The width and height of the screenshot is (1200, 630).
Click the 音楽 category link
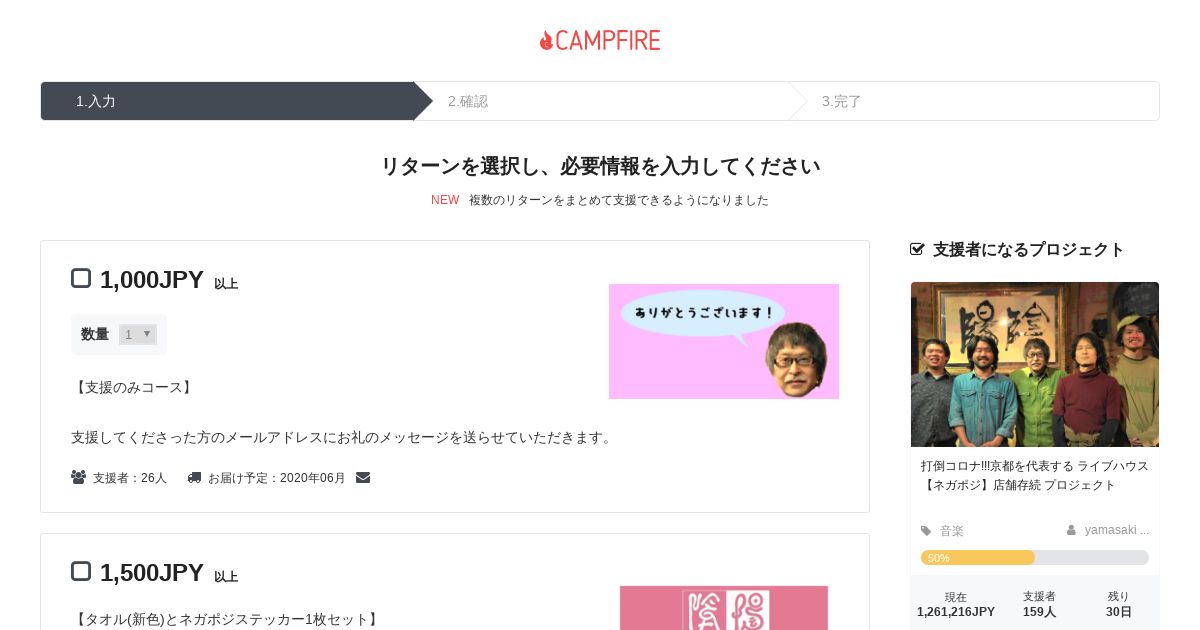tap(952, 531)
